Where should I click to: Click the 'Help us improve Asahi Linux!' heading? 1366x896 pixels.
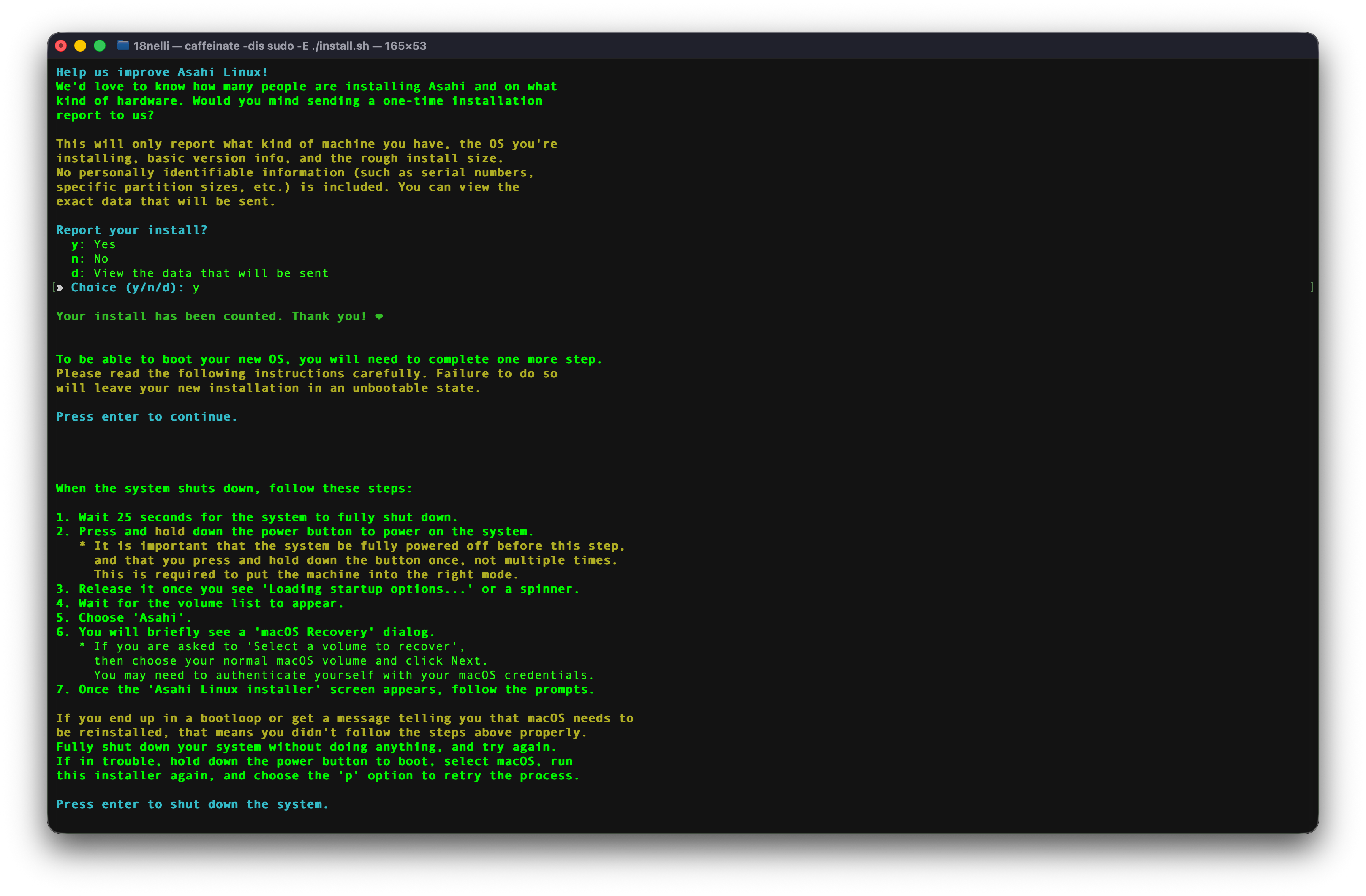pyautogui.click(x=162, y=72)
